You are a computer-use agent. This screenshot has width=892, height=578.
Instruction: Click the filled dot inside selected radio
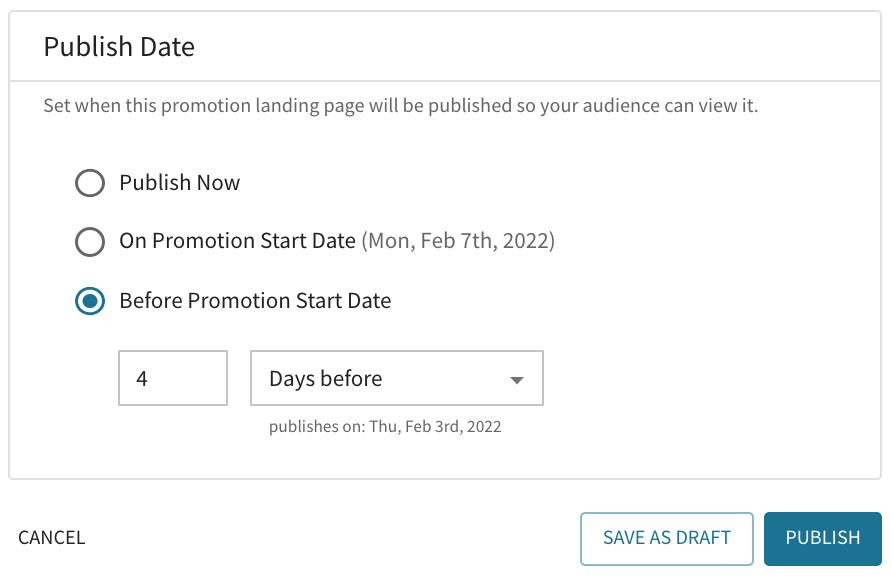click(90, 301)
